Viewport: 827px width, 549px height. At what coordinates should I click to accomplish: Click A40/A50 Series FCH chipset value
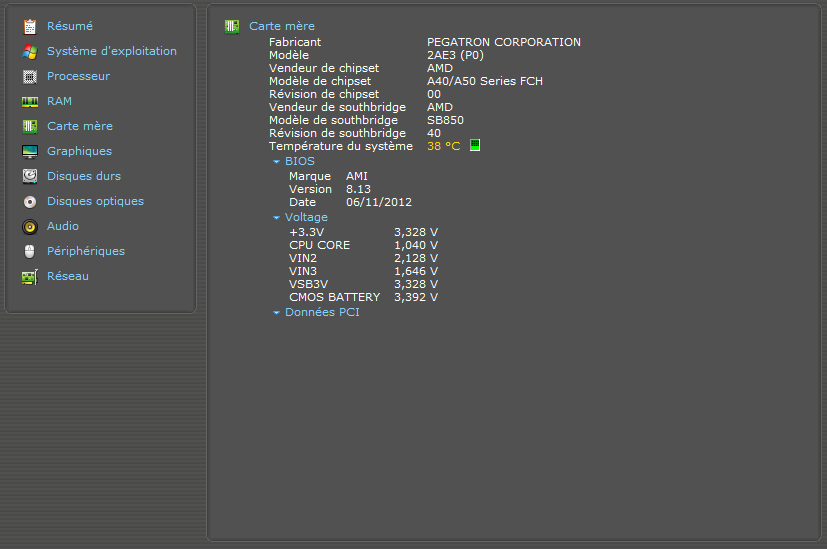click(x=485, y=81)
